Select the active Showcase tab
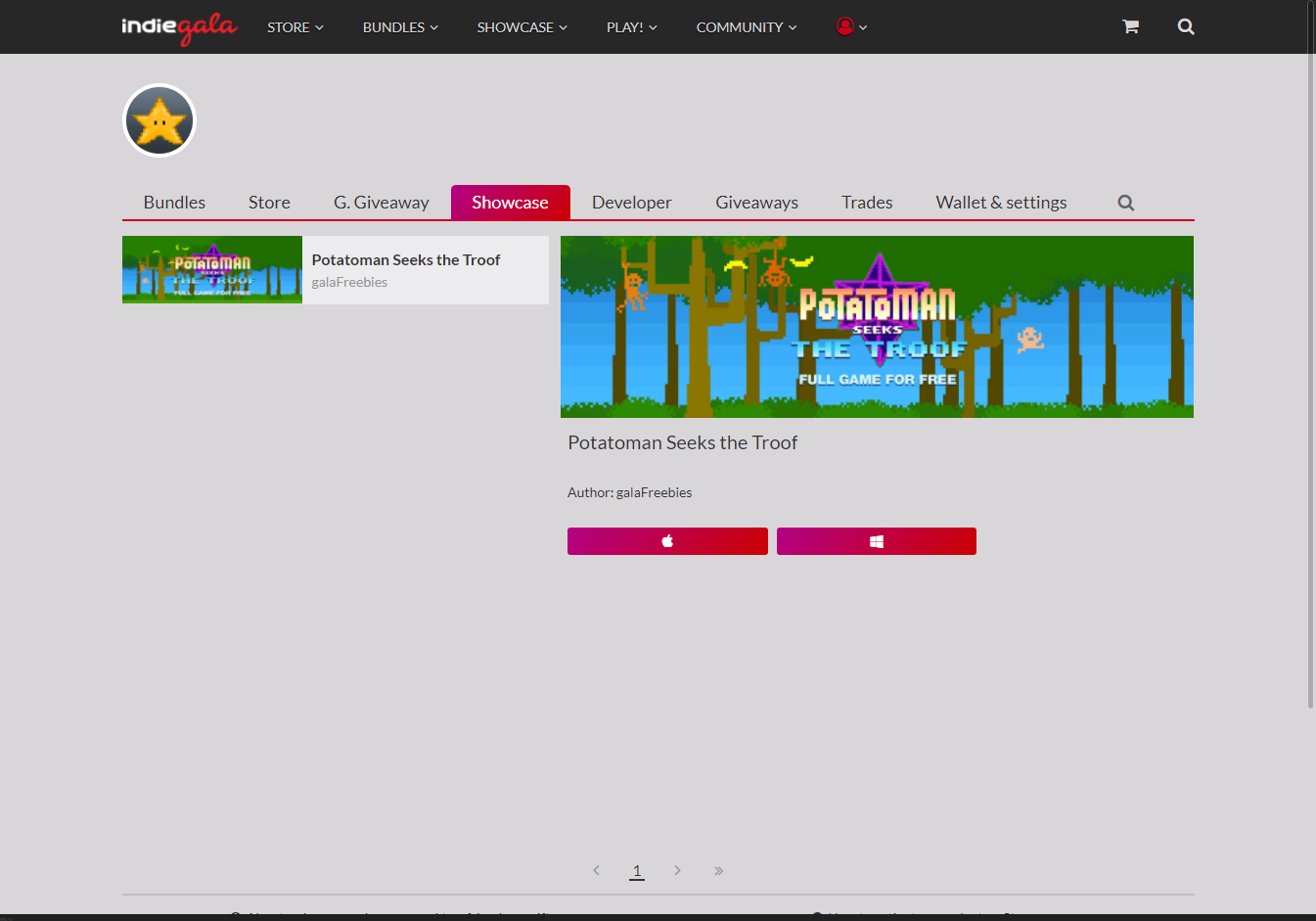Viewport: 1316px width, 921px height. point(510,203)
